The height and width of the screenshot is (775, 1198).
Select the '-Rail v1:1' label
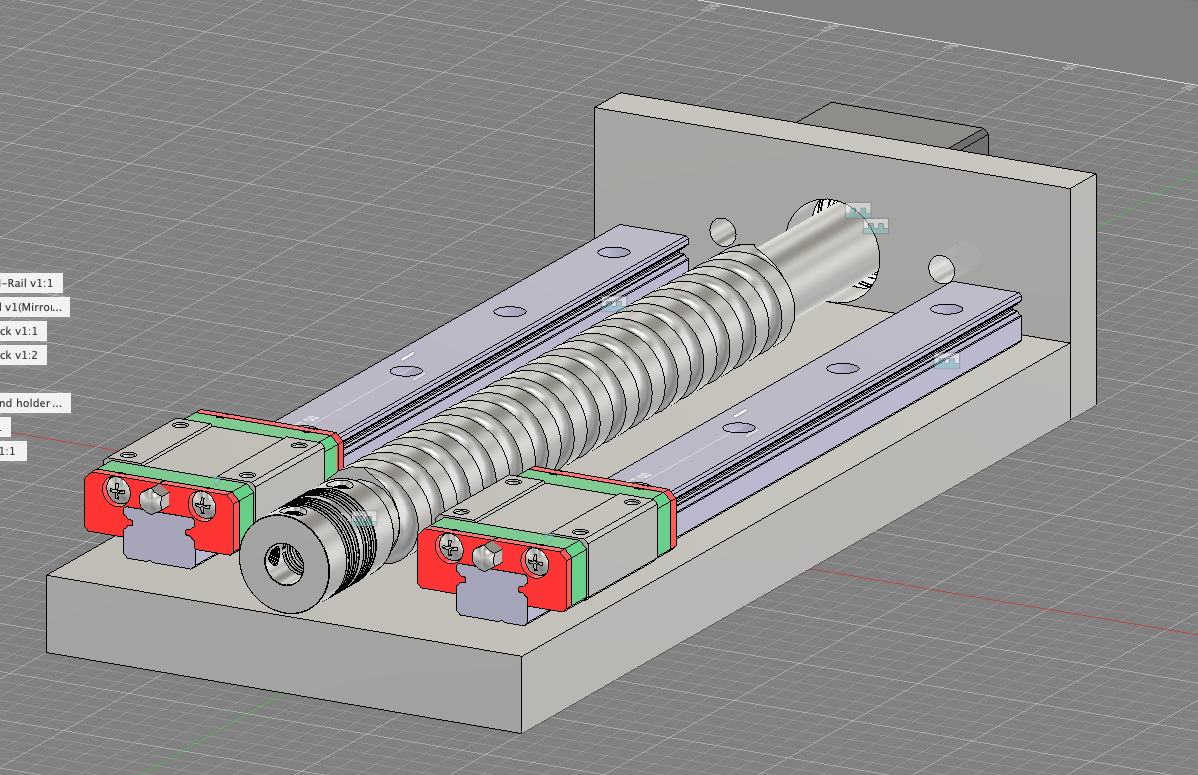31,283
